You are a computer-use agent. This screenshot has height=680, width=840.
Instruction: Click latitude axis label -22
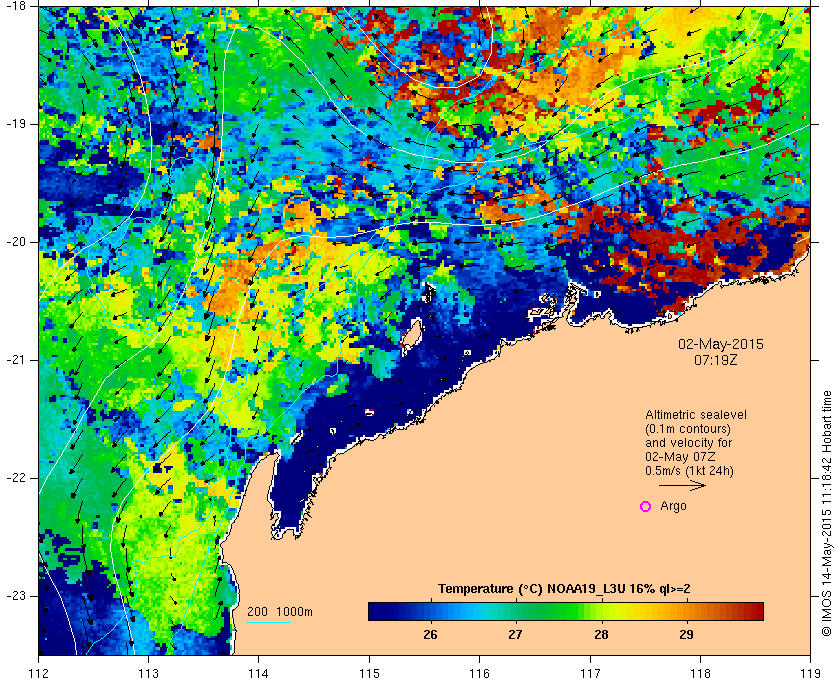point(14,477)
